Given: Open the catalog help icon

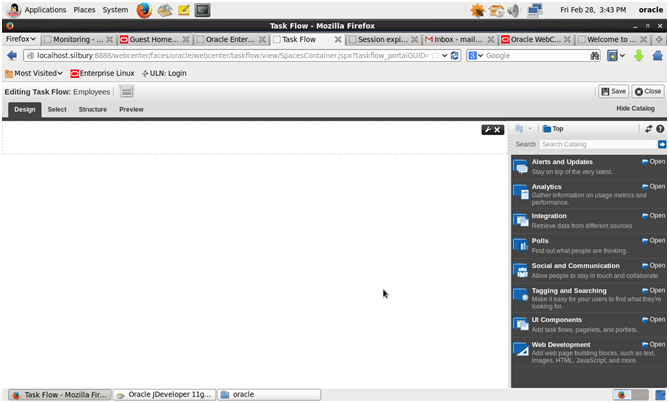Looking at the screenshot, I should pyautogui.click(x=660, y=129).
